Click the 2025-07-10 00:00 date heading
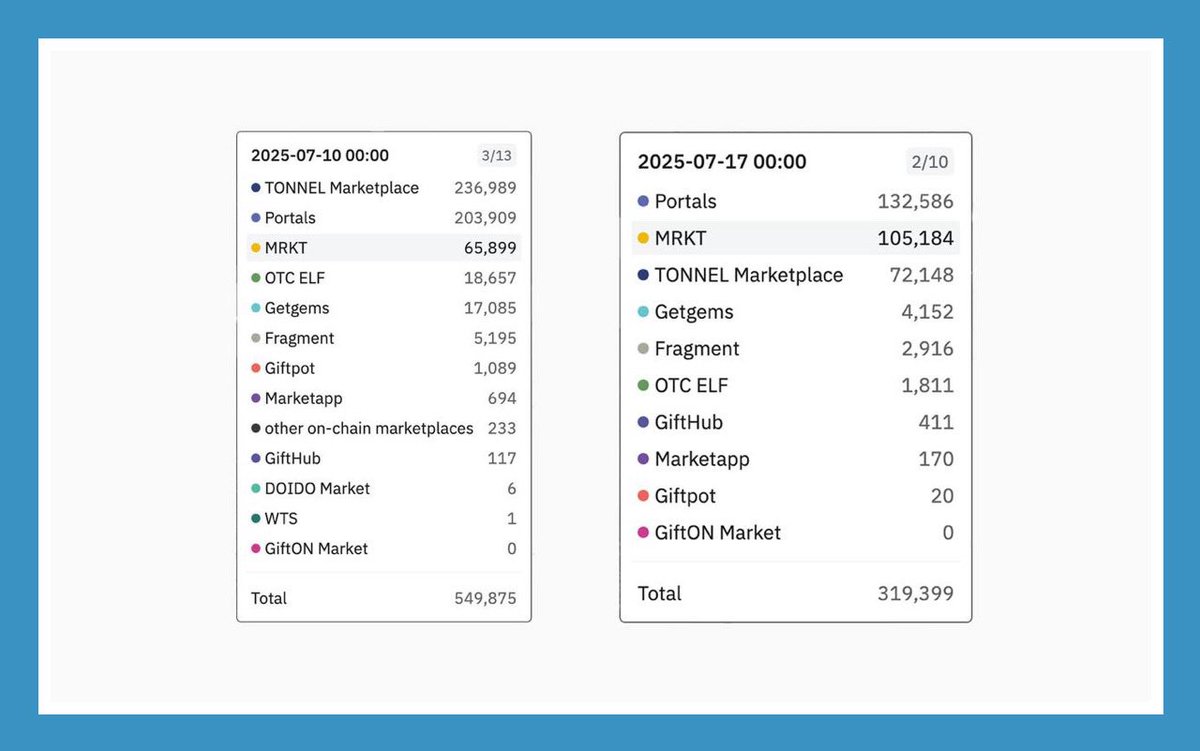1200x751 pixels. [320, 155]
